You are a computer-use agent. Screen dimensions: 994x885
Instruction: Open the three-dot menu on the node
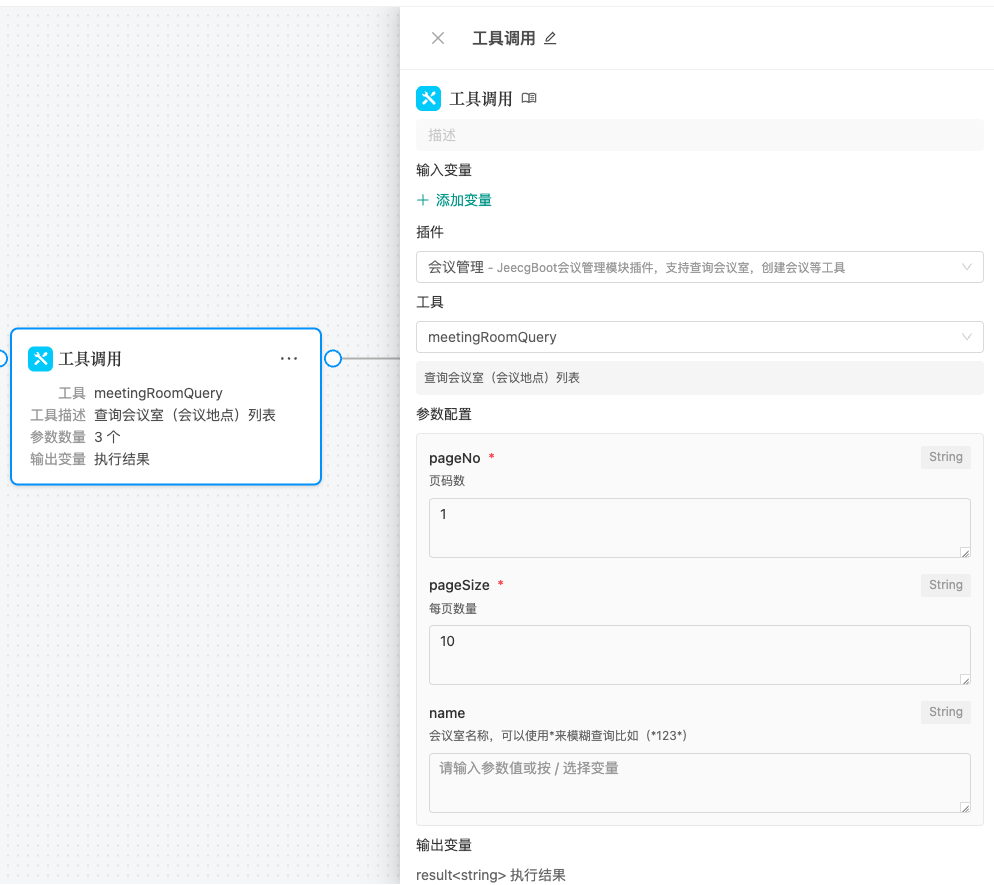[x=289, y=359]
